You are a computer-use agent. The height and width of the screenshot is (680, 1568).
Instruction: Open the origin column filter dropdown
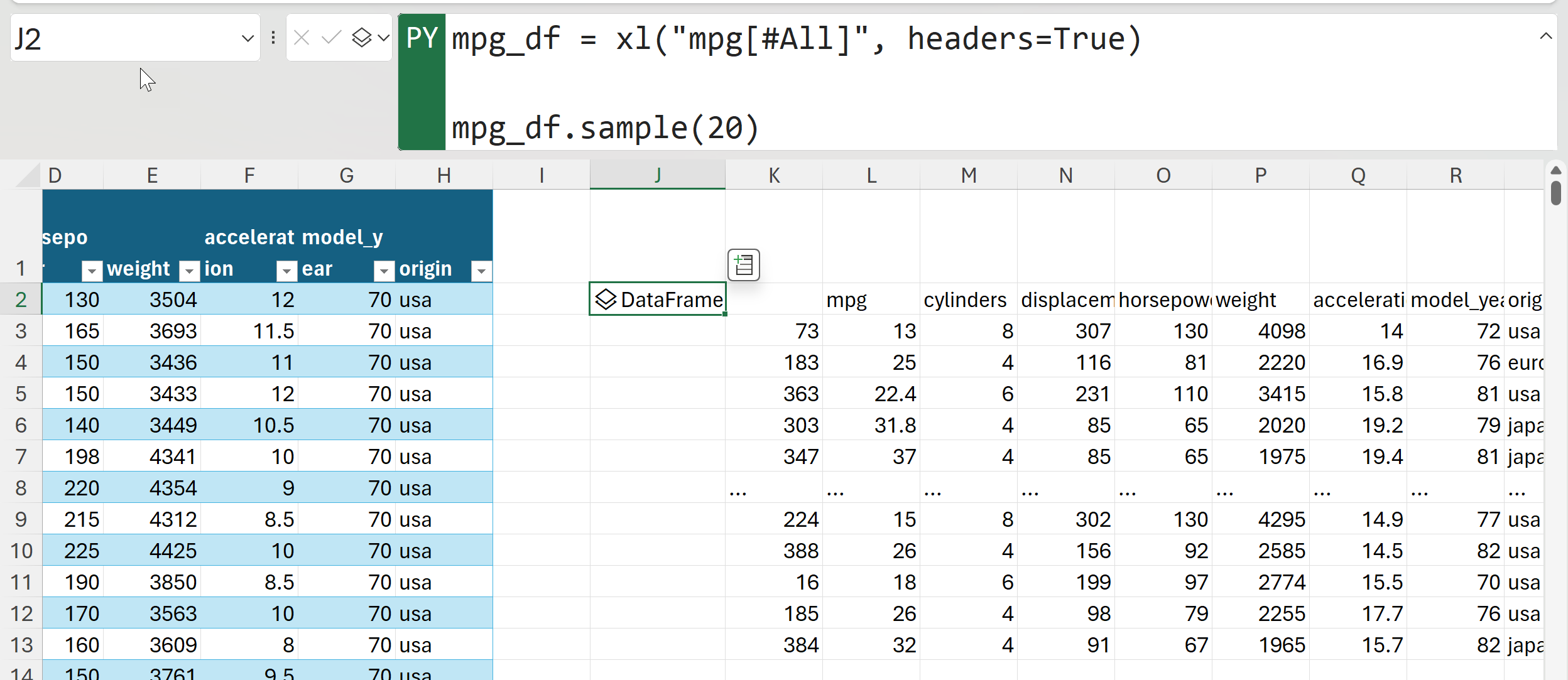click(481, 271)
